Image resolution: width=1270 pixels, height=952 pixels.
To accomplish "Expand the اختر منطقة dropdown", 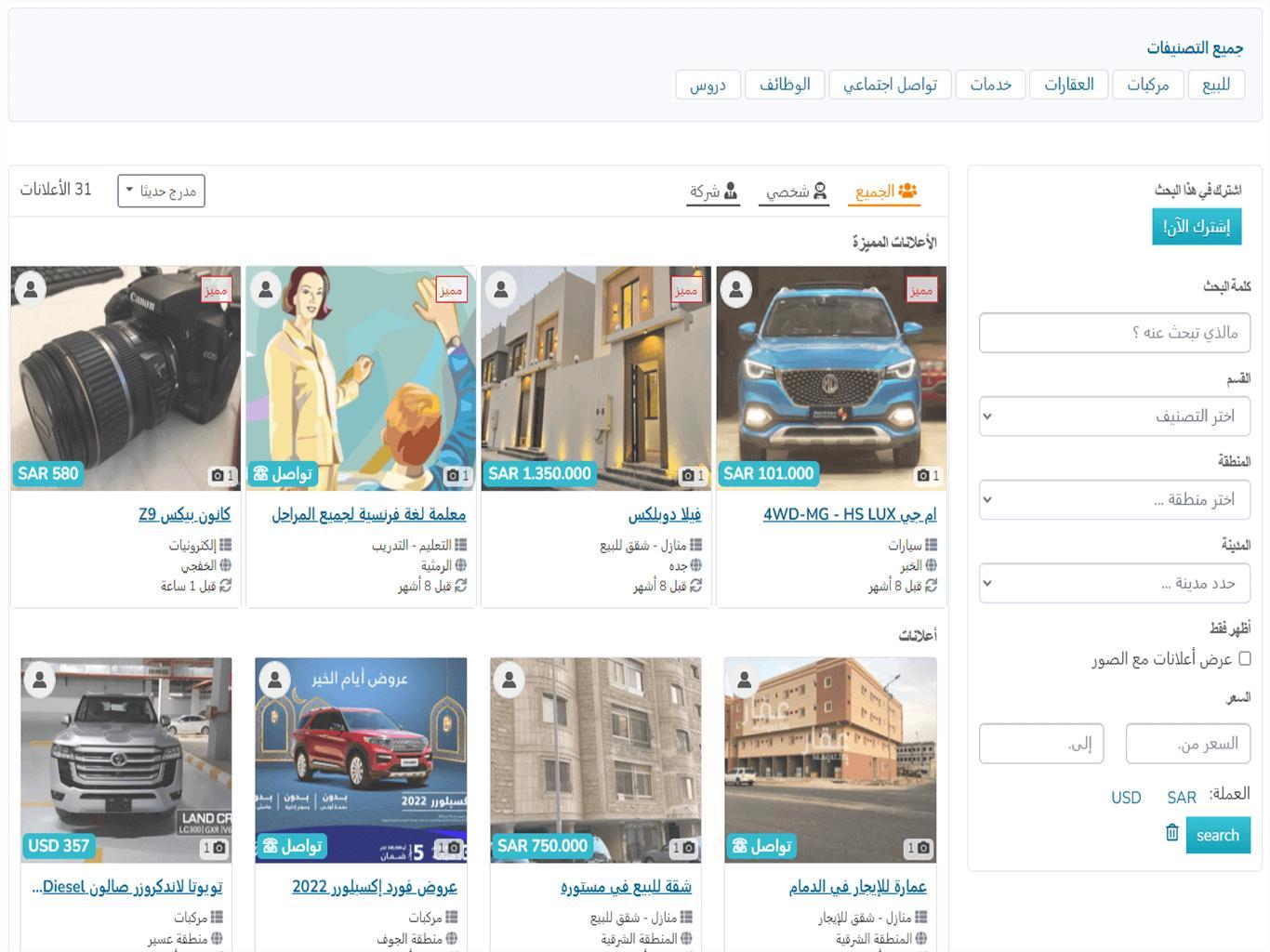I will [x=1115, y=500].
